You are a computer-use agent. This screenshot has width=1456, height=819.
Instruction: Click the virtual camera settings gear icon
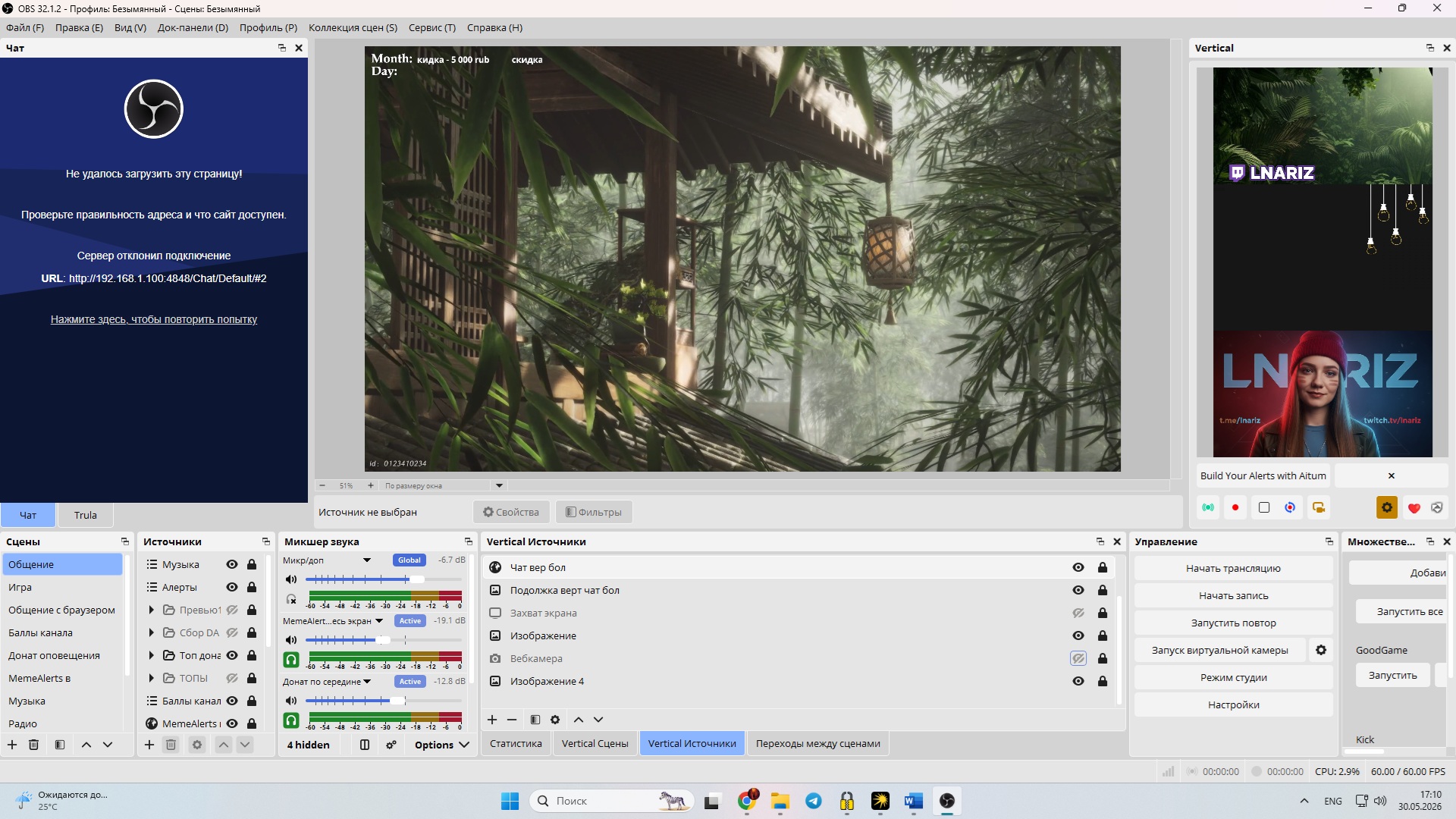point(1321,650)
